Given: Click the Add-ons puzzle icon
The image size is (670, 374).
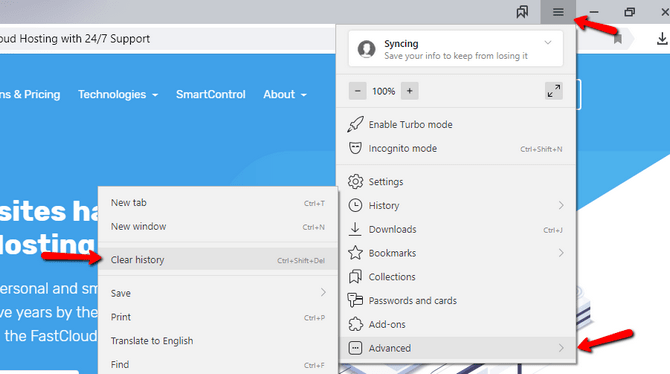Looking at the screenshot, I should [x=355, y=324].
